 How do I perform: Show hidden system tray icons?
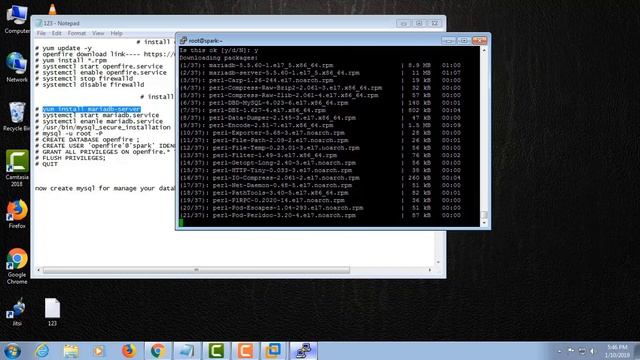tap(560, 351)
